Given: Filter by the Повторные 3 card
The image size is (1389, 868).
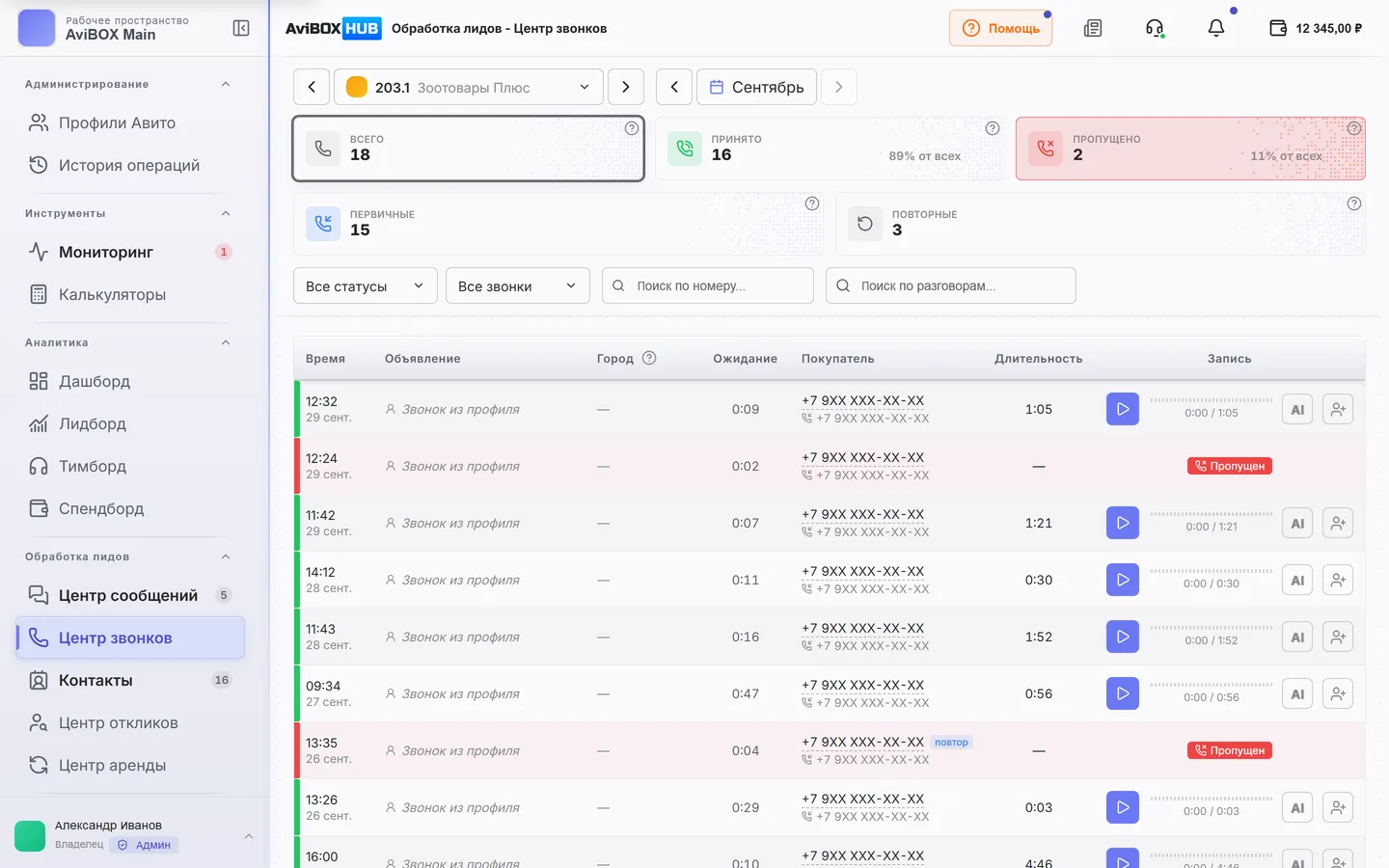Looking at the screenshot, I should [1101, 224].
